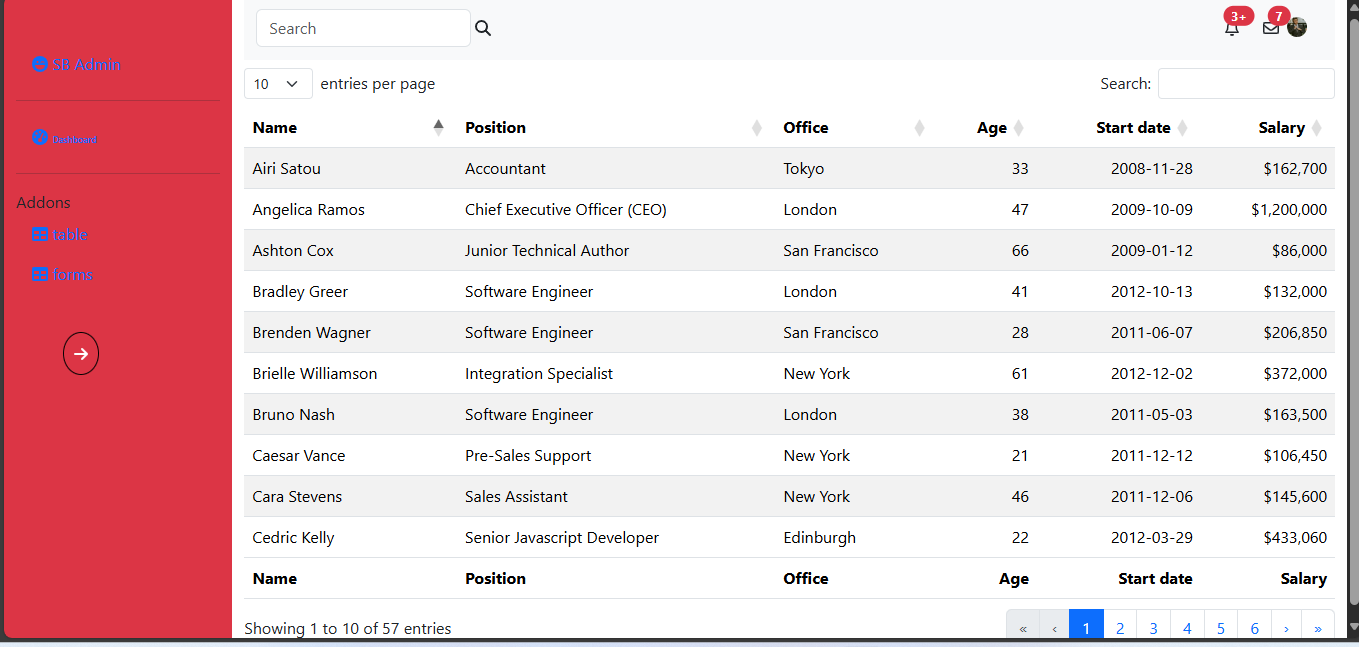Focus the table Search filter field
Image resolution: width=1359 pixels, height=647 pixels.
pos(1246,84)
